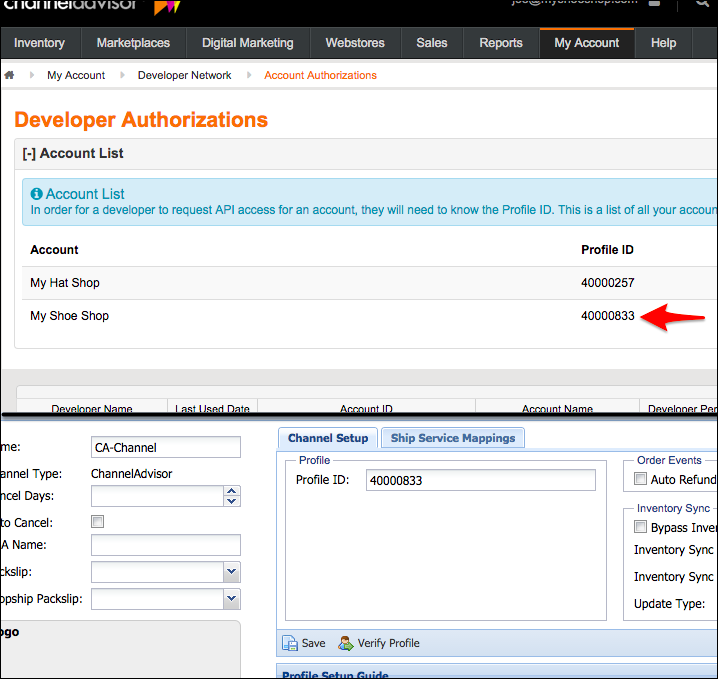Click the Packslip combo box field
The height and width of the screenshot is (679, 718).
[158, 572]
